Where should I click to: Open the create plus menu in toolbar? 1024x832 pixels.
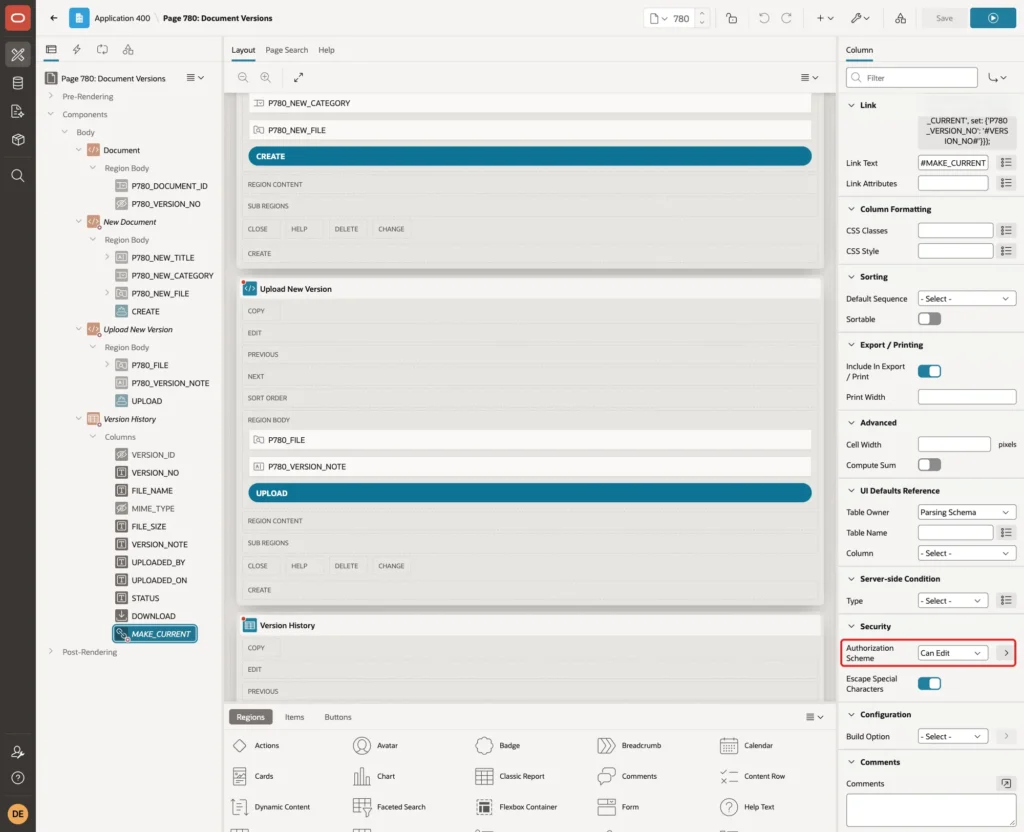coord(825,18)
